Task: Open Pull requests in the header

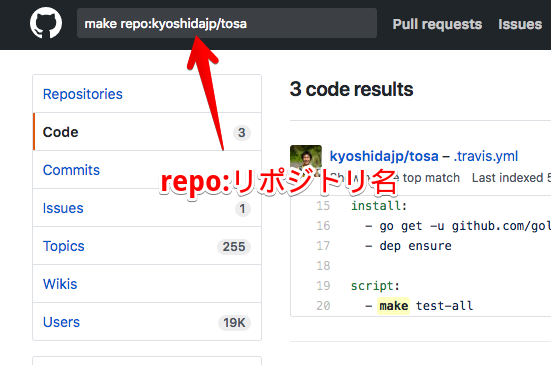Action: [x=437, y=24]
